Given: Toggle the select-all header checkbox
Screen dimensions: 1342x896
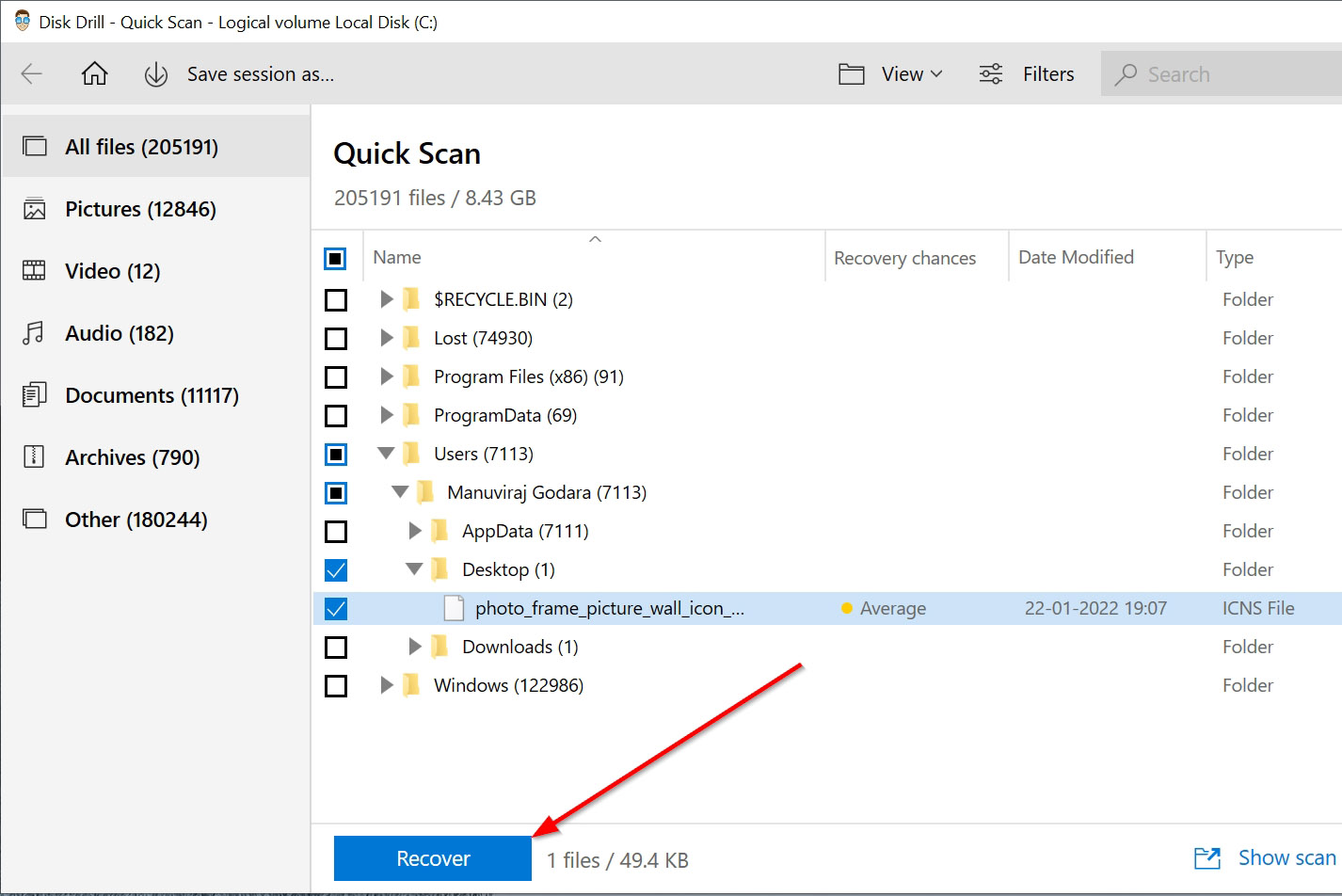Looking at the screenshot, I should pos(335,258).
